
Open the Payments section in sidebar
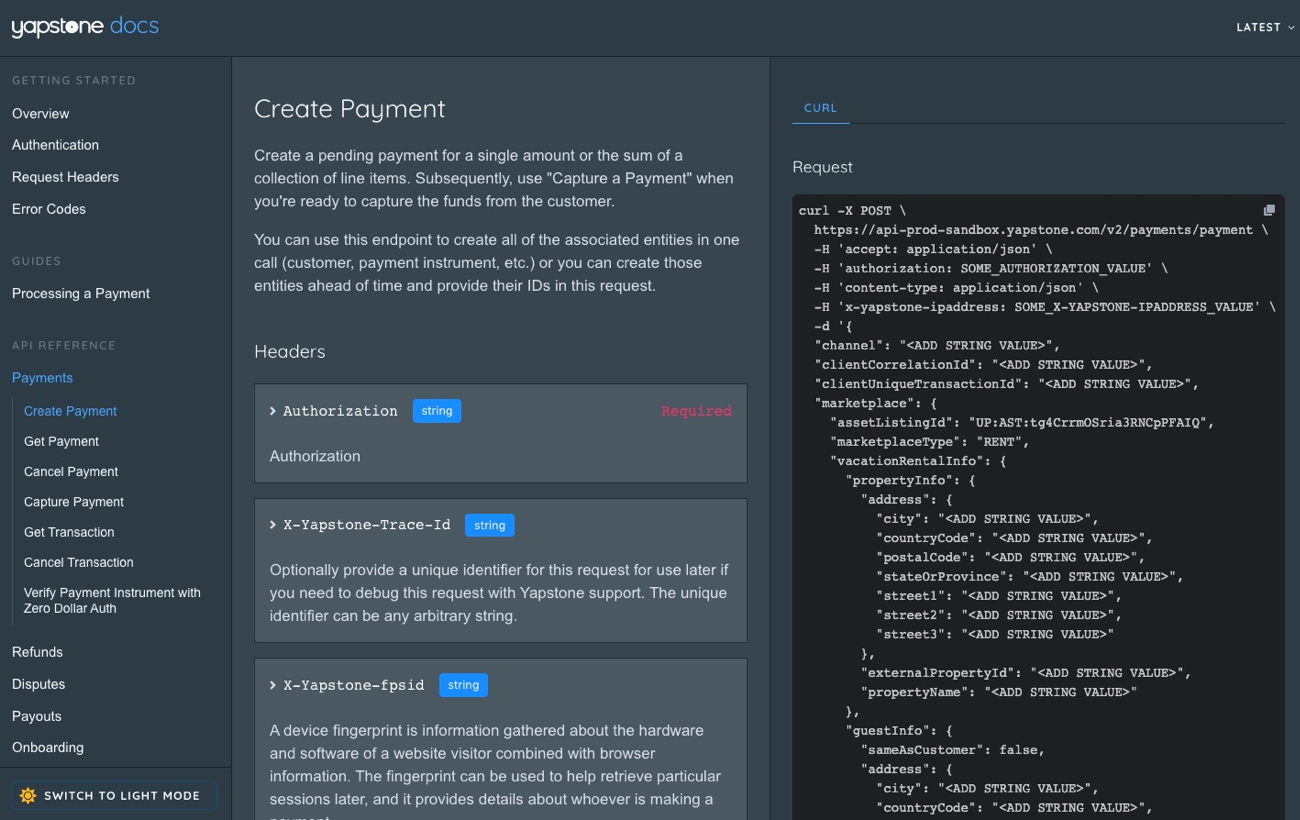pyautogui.click(x=42, y=378)
